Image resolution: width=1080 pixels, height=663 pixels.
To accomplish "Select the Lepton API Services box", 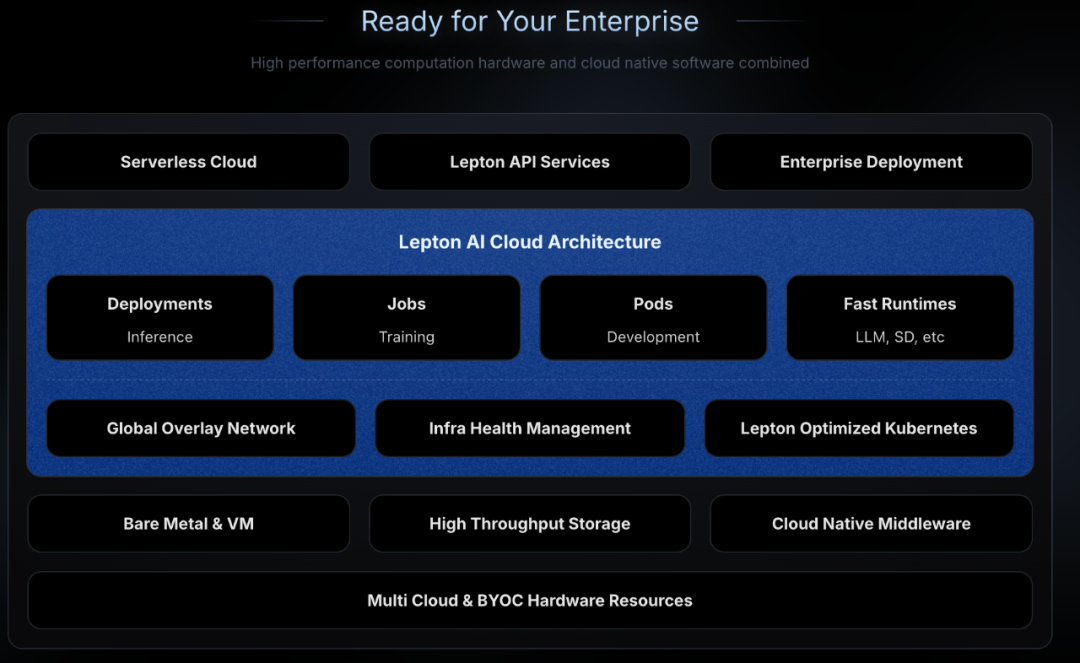I will click(x=530, y=162).
